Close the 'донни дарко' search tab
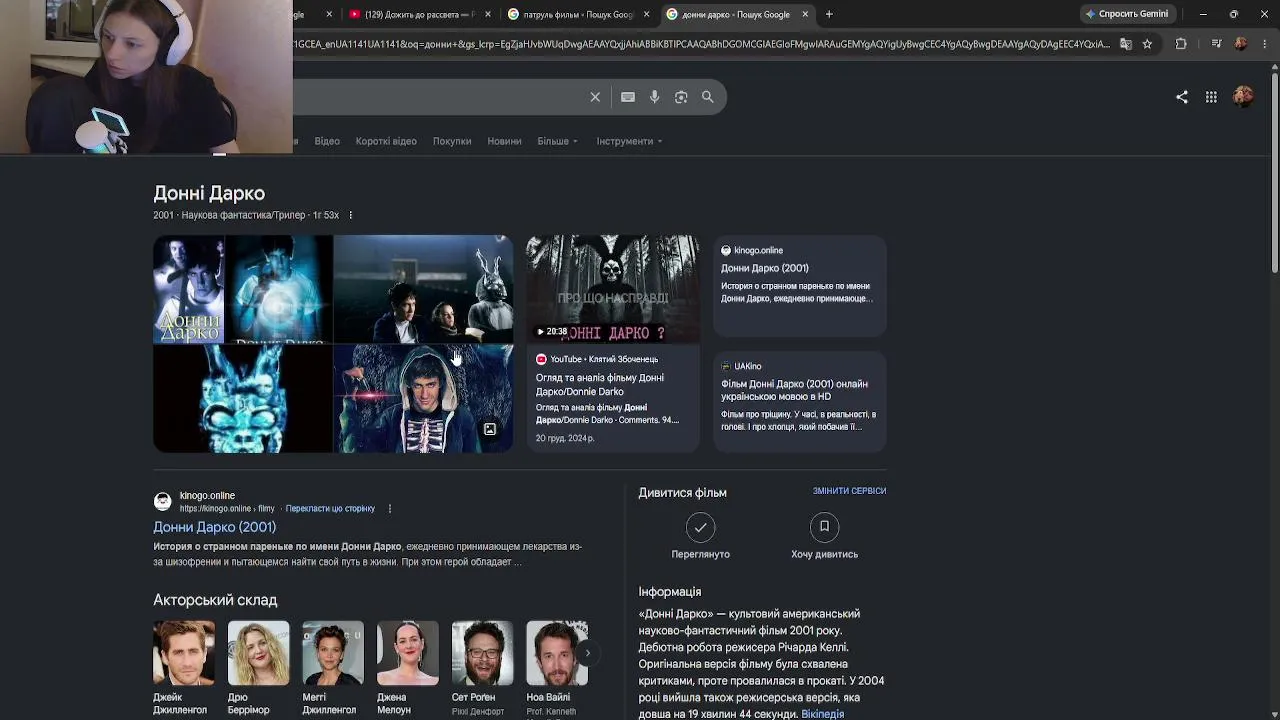The height and width of the screenshot is (720, 1280). click(805, 14)
